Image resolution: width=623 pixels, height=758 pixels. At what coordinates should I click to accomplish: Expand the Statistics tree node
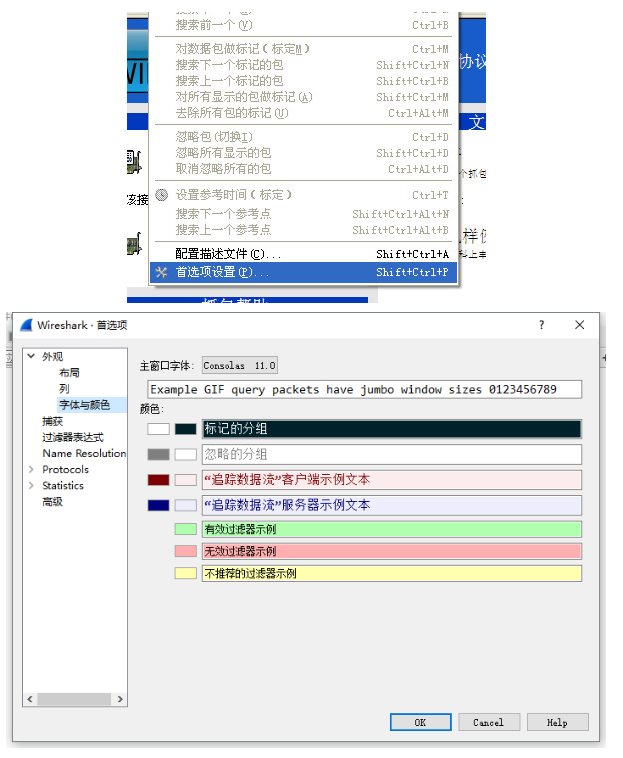pyautogui.click(x=31, y=485)
